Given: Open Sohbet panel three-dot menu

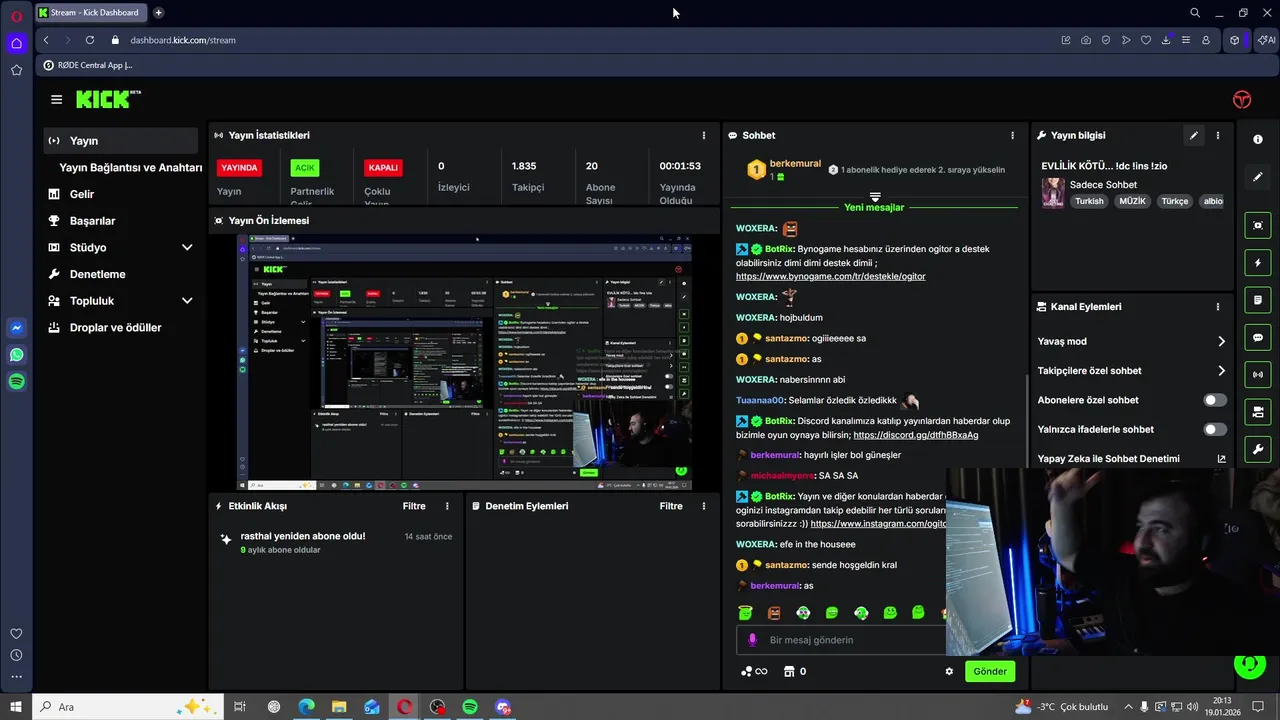Looking at the screenshot, I should [1012, 135].
